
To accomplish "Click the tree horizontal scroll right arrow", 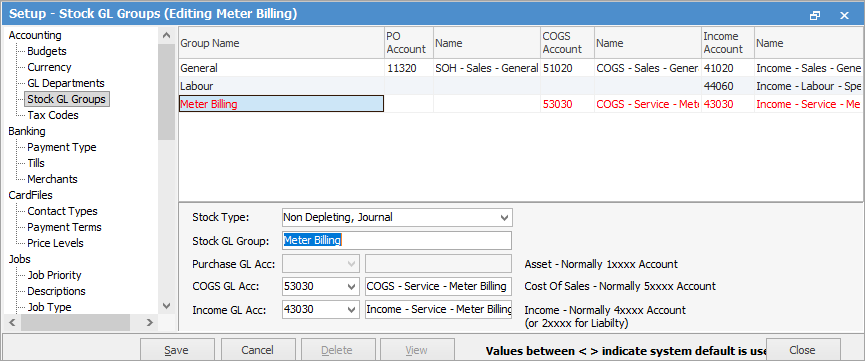I will click(149, 322).
